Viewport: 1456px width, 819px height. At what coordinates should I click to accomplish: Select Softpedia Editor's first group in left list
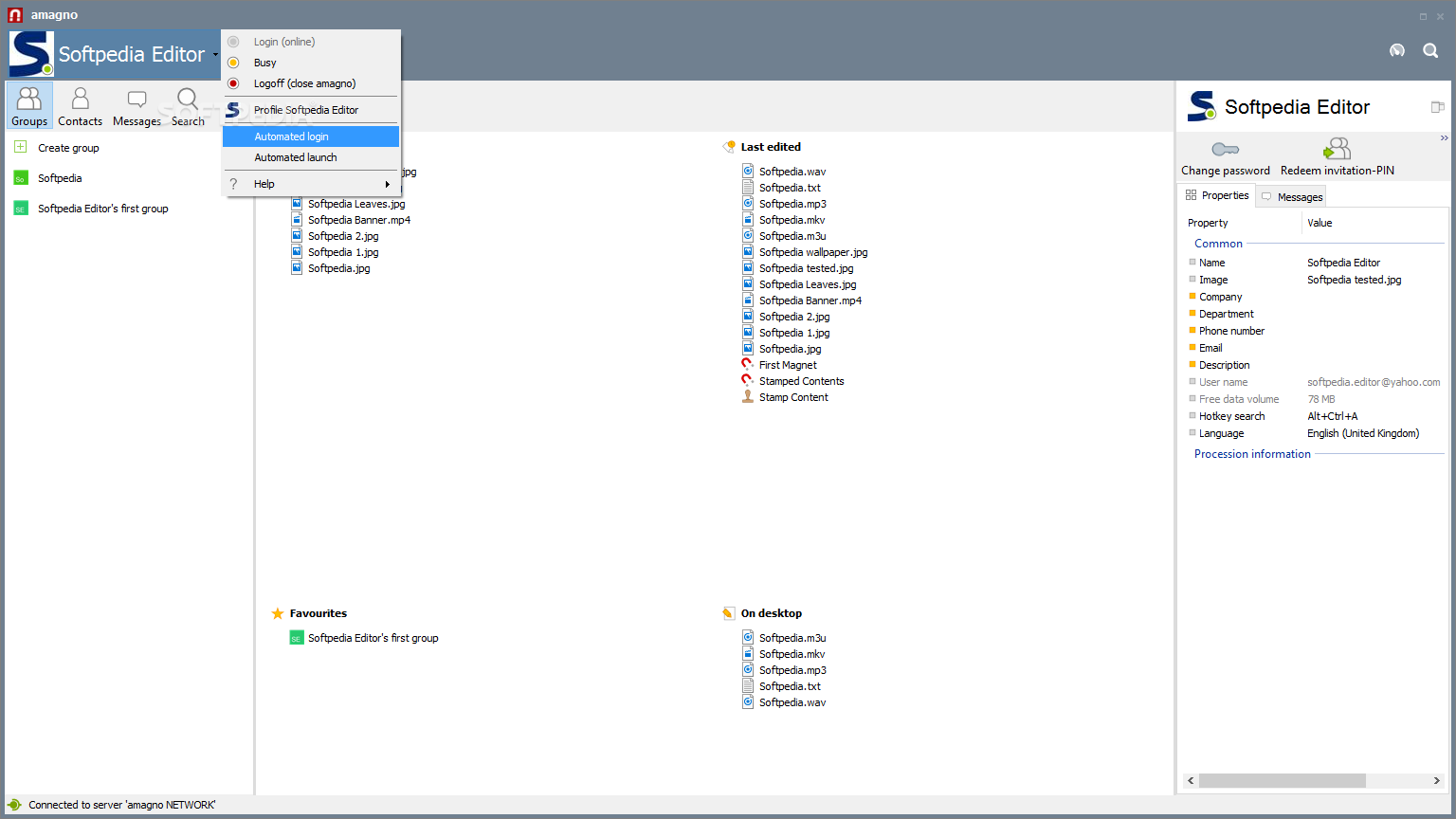pyautogui.click(x=102, y=209)
